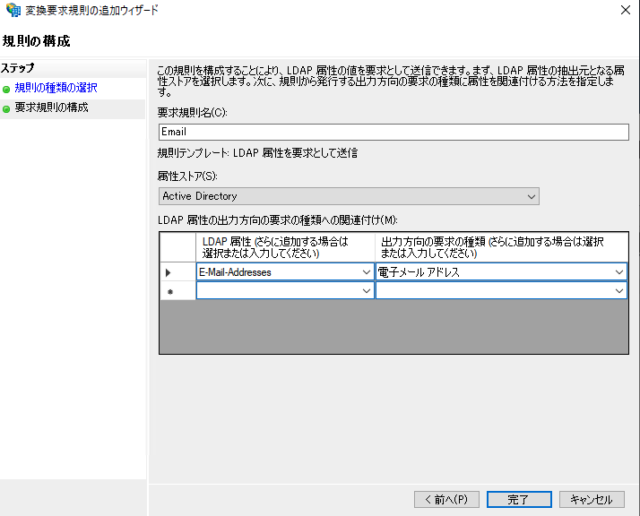The image size is (640, 516).
Task: Click the LDAP 属性 column header
Action: click(285, 247)
